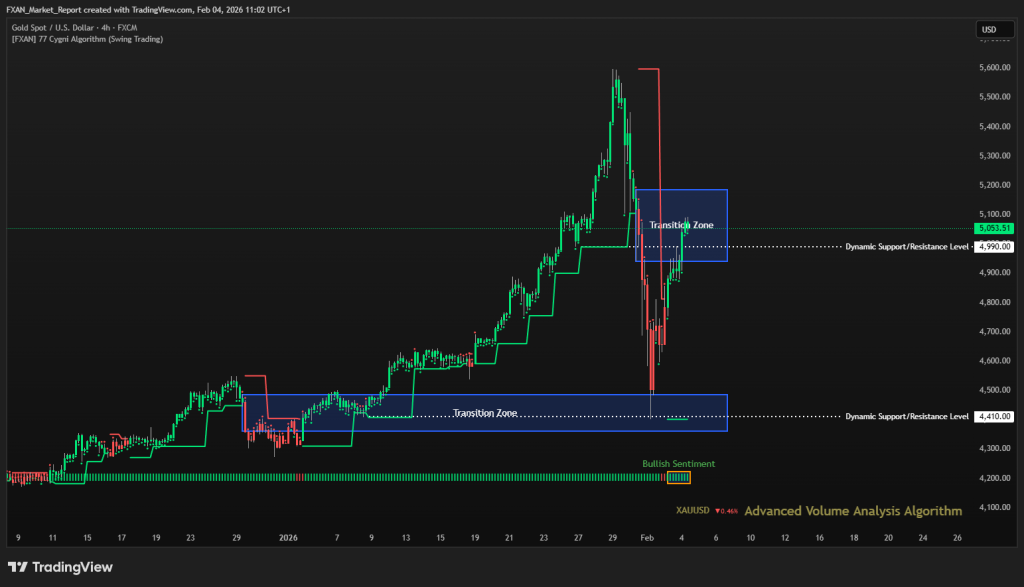Click the upper Transition Zone label
1024x587 pixels.
(x=682, y=226)
